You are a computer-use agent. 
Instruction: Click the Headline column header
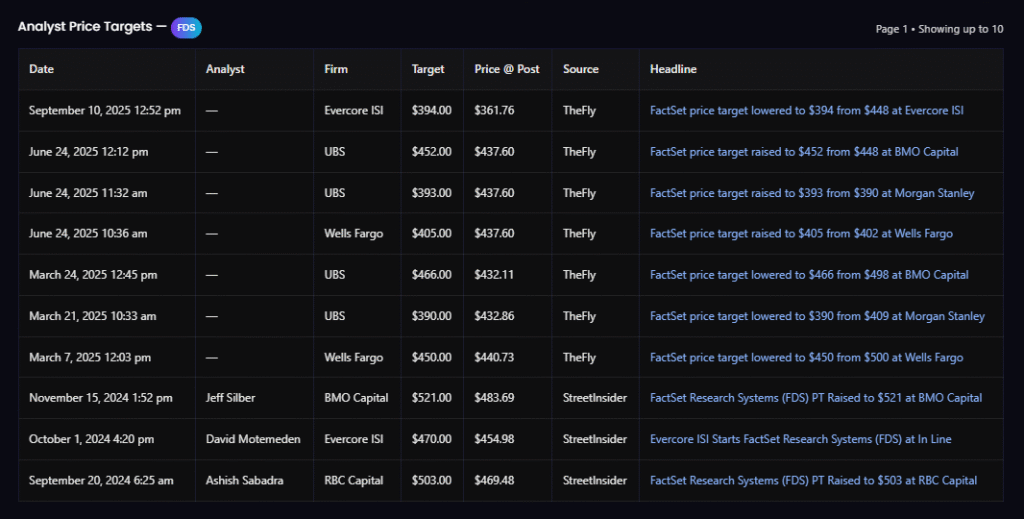(x=673, y=69)
